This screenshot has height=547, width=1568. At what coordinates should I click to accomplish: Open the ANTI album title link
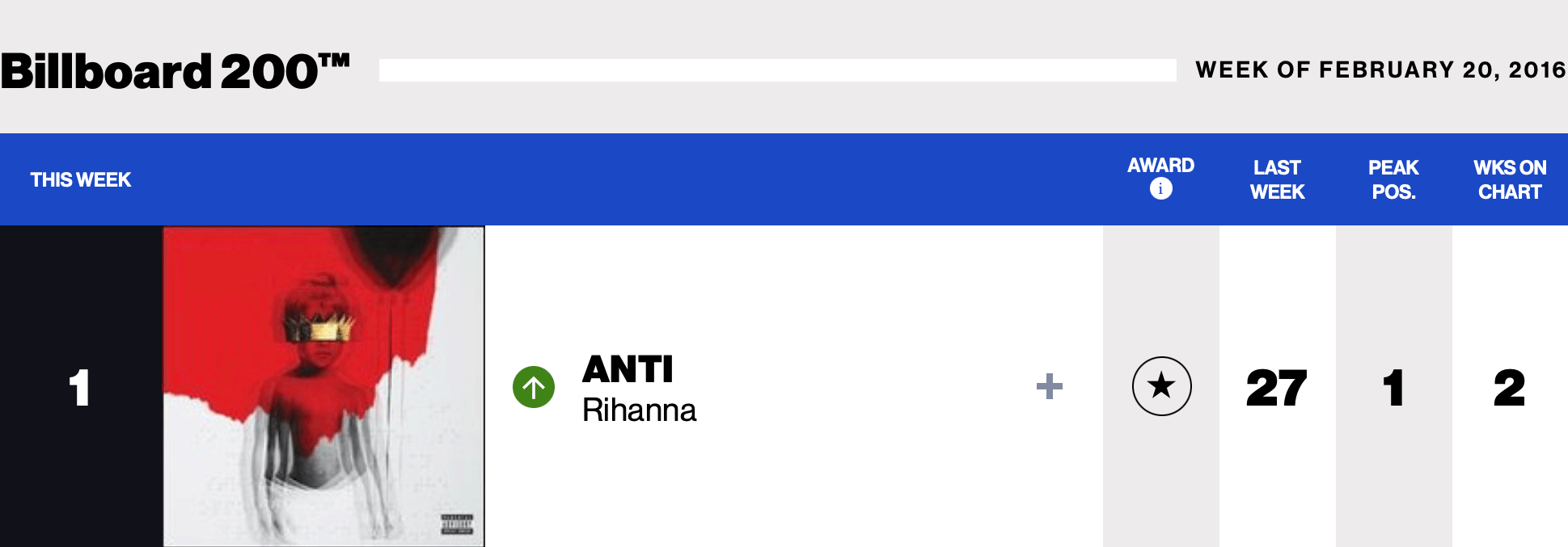tap(628, 370)
